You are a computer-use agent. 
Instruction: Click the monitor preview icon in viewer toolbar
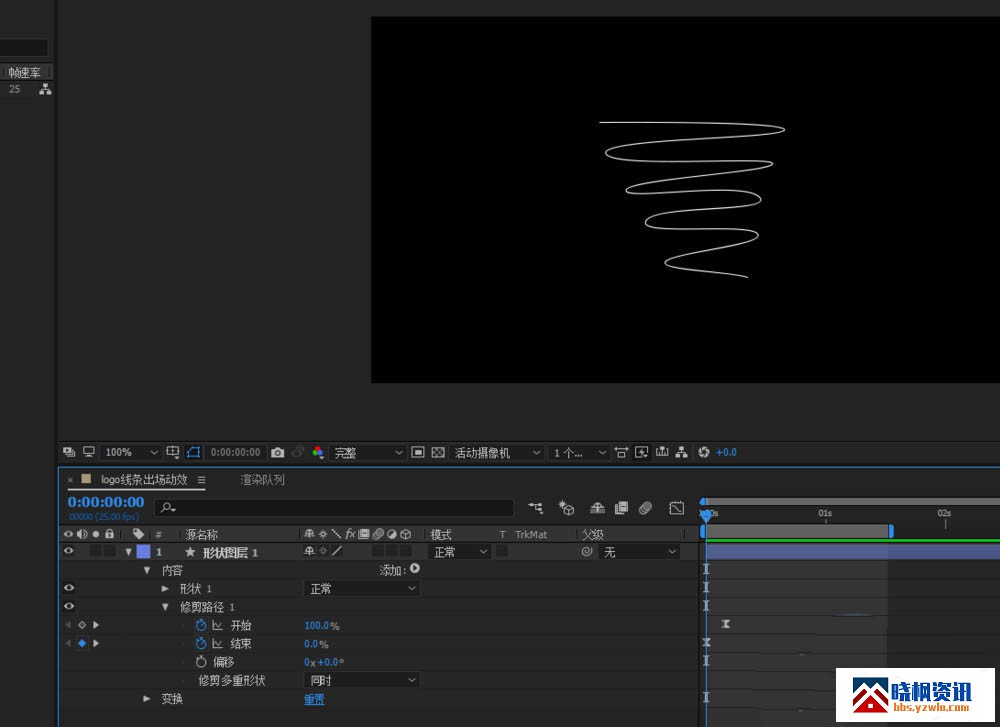(89, 452)
